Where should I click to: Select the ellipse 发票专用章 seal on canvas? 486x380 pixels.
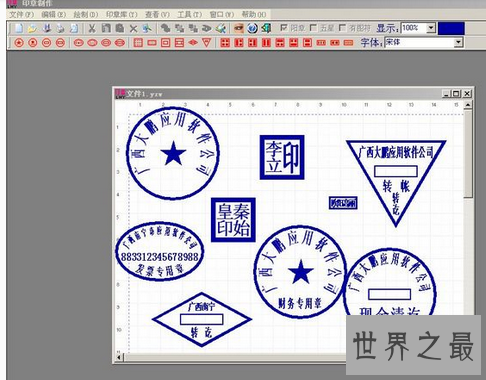[160, 251]
